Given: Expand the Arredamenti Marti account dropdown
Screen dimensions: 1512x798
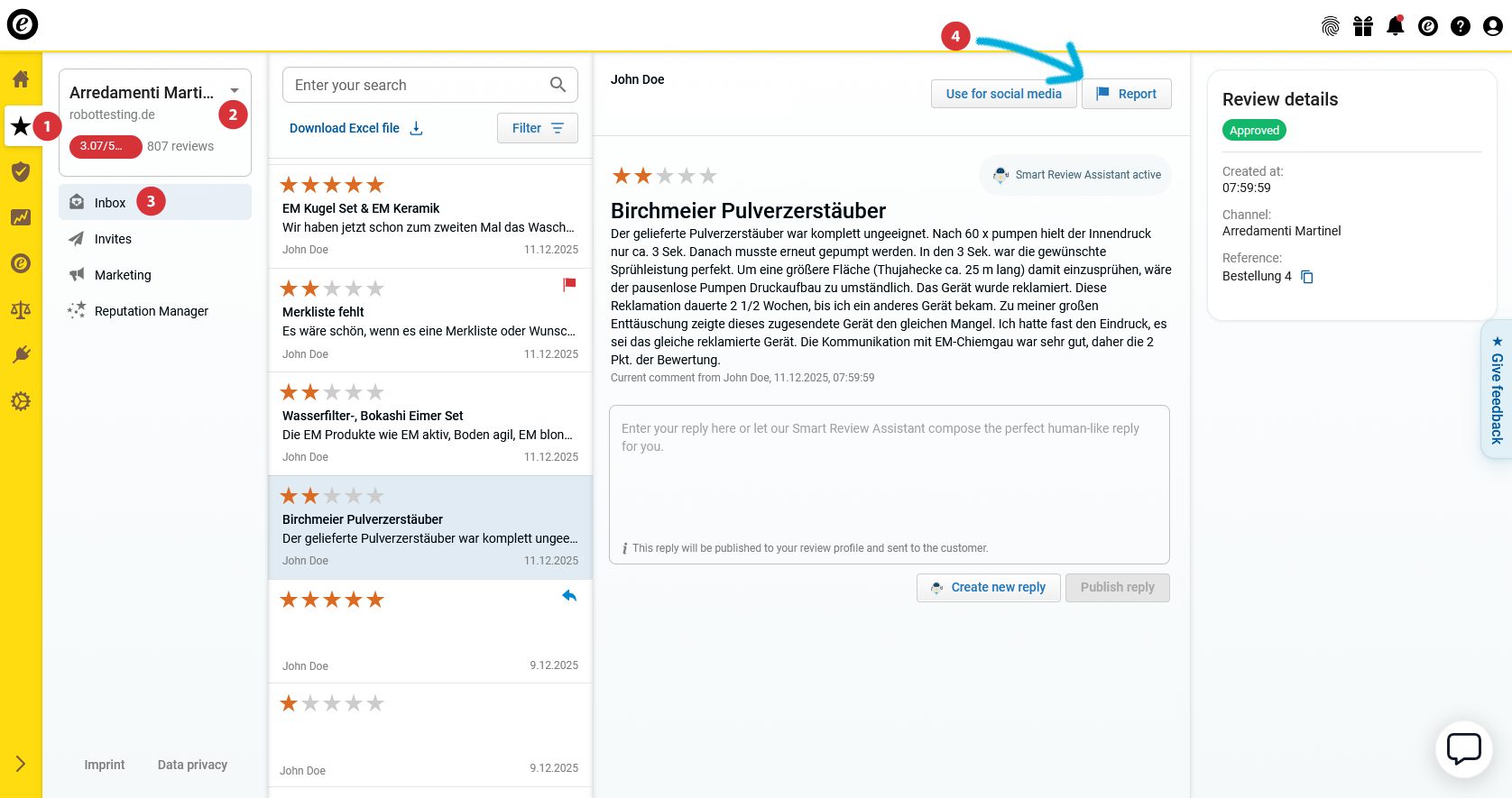Looking at the screenshot, I should (235, 91).
